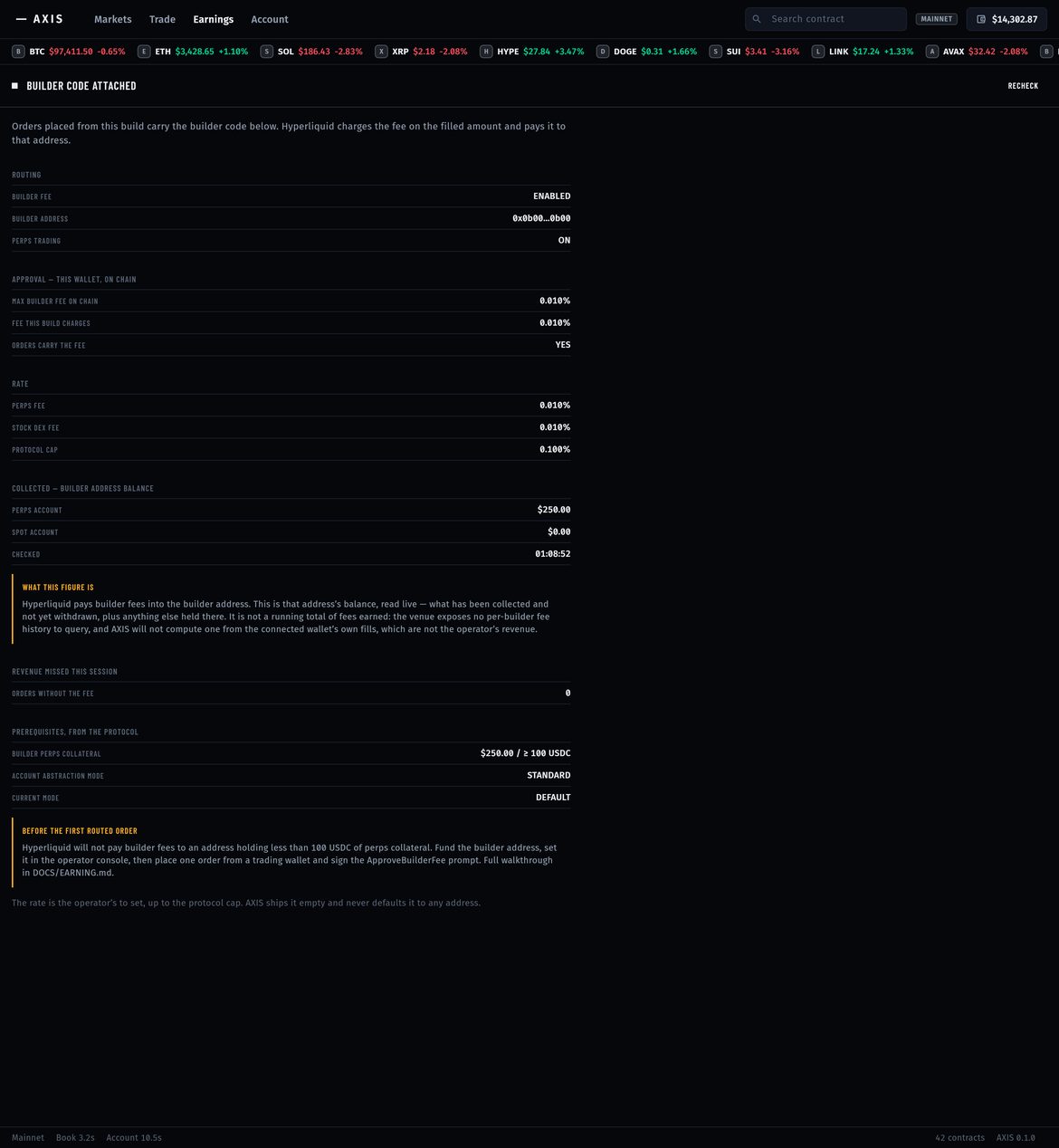Click the BTC ticker badge icon
1059x1148 pixels.
pos(18,52)
